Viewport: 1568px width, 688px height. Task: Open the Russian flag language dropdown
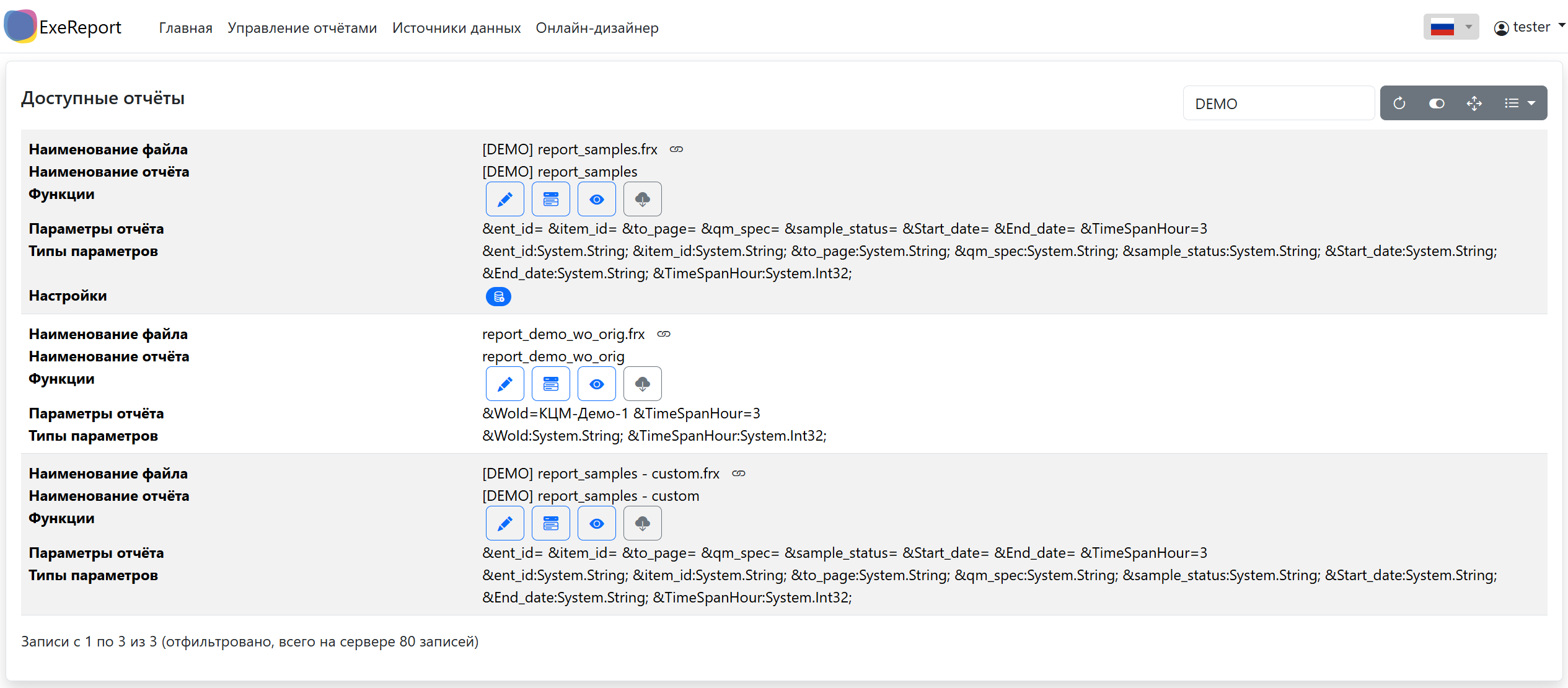point(1450,27)
